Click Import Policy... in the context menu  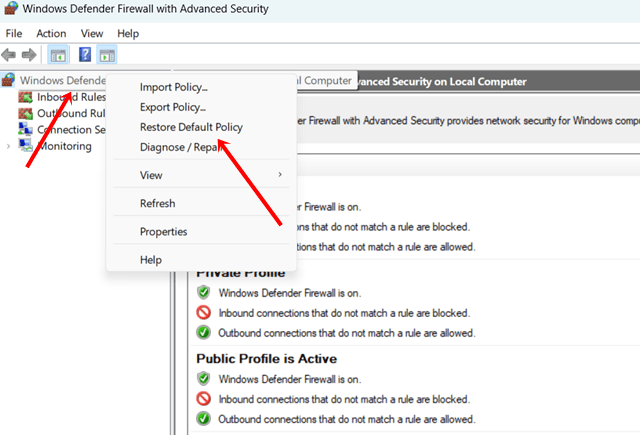coord(173,87)
